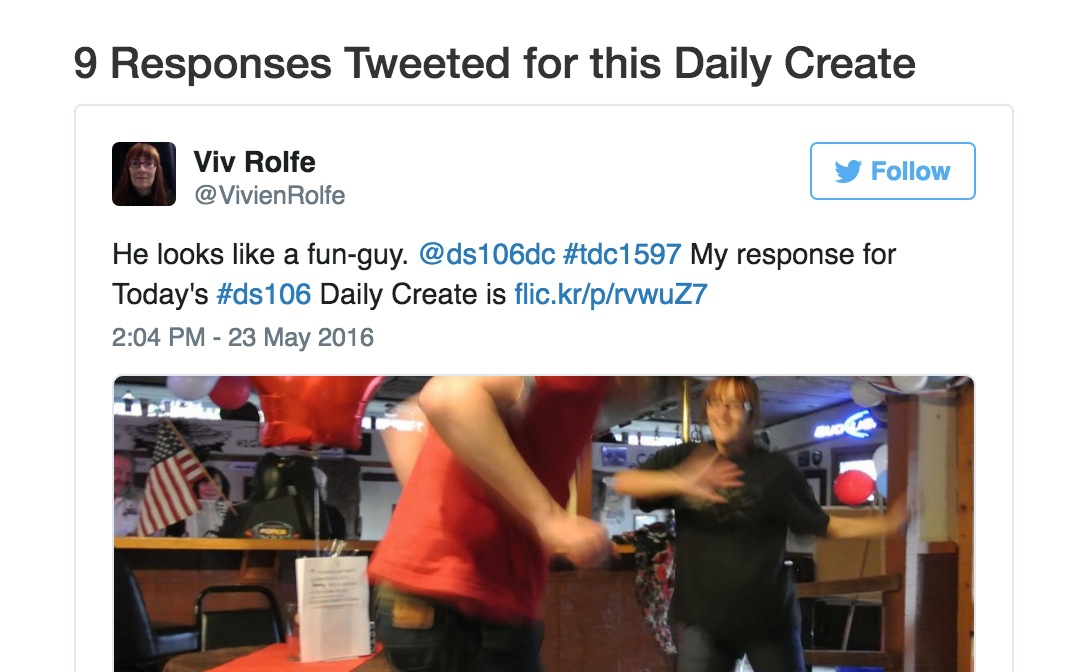Click the red star balloon in the photo

(x=315, y=411)
